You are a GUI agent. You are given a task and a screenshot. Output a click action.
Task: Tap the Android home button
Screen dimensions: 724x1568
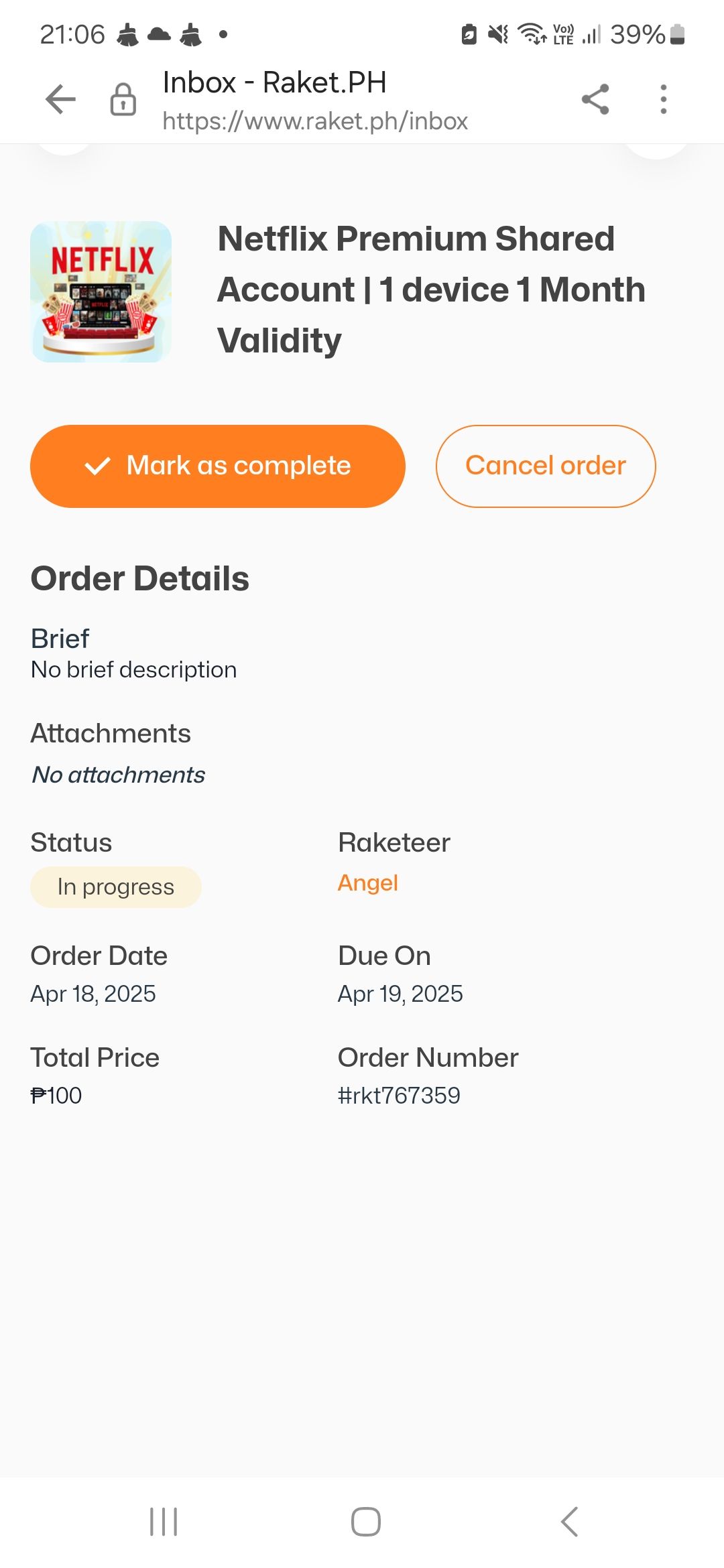365,1521
